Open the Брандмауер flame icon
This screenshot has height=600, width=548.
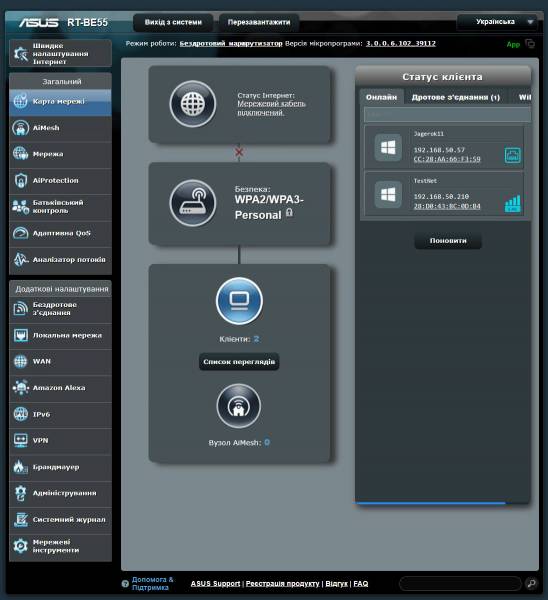point(21,467)
